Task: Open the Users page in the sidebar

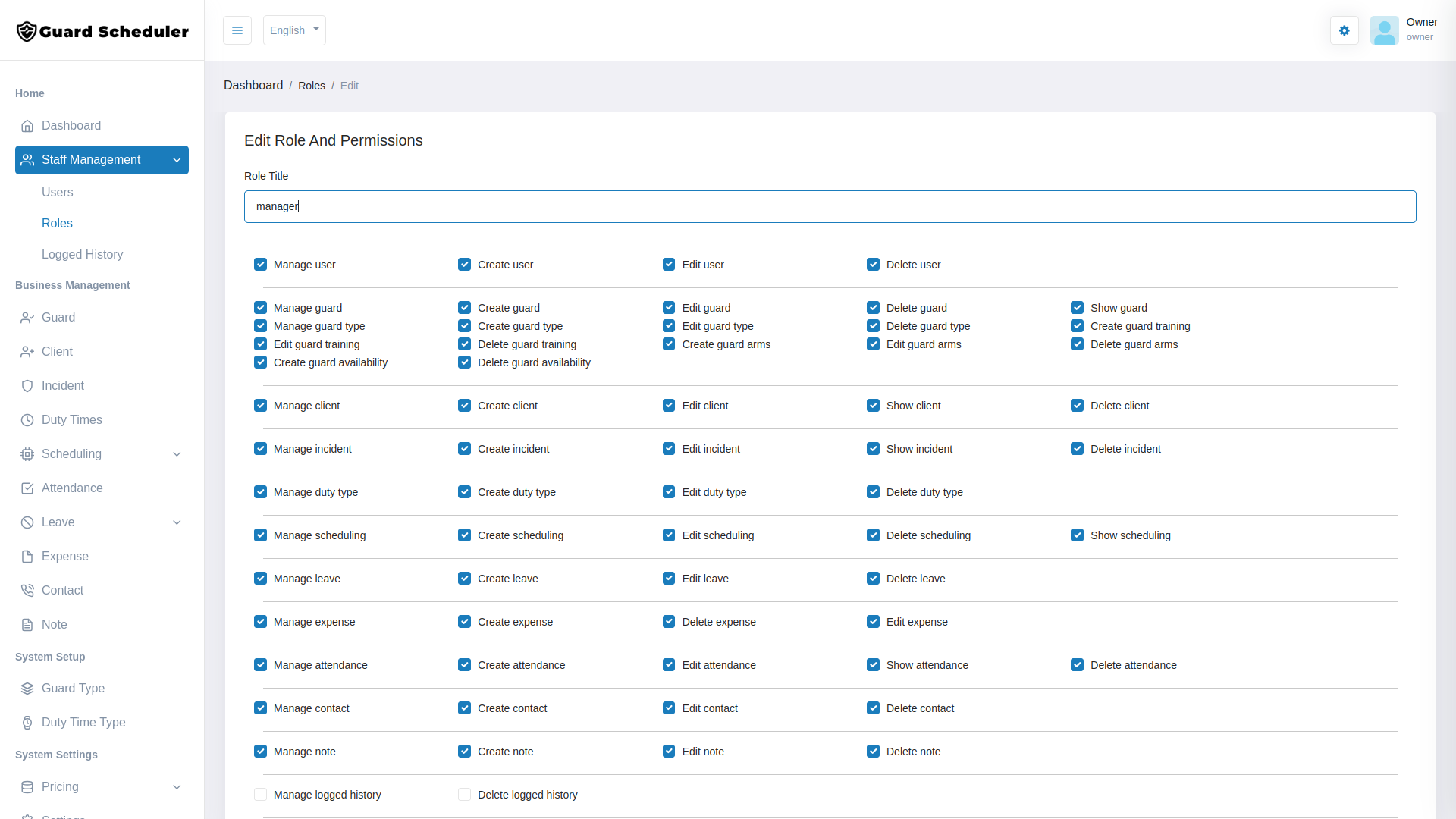Action: [58, 192]
